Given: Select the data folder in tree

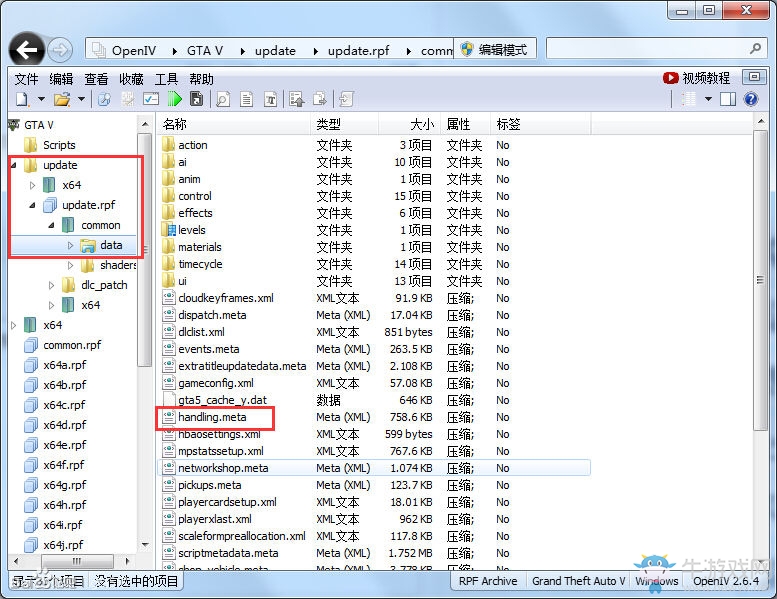Looking at the screenshot, I should coord(110,245).
